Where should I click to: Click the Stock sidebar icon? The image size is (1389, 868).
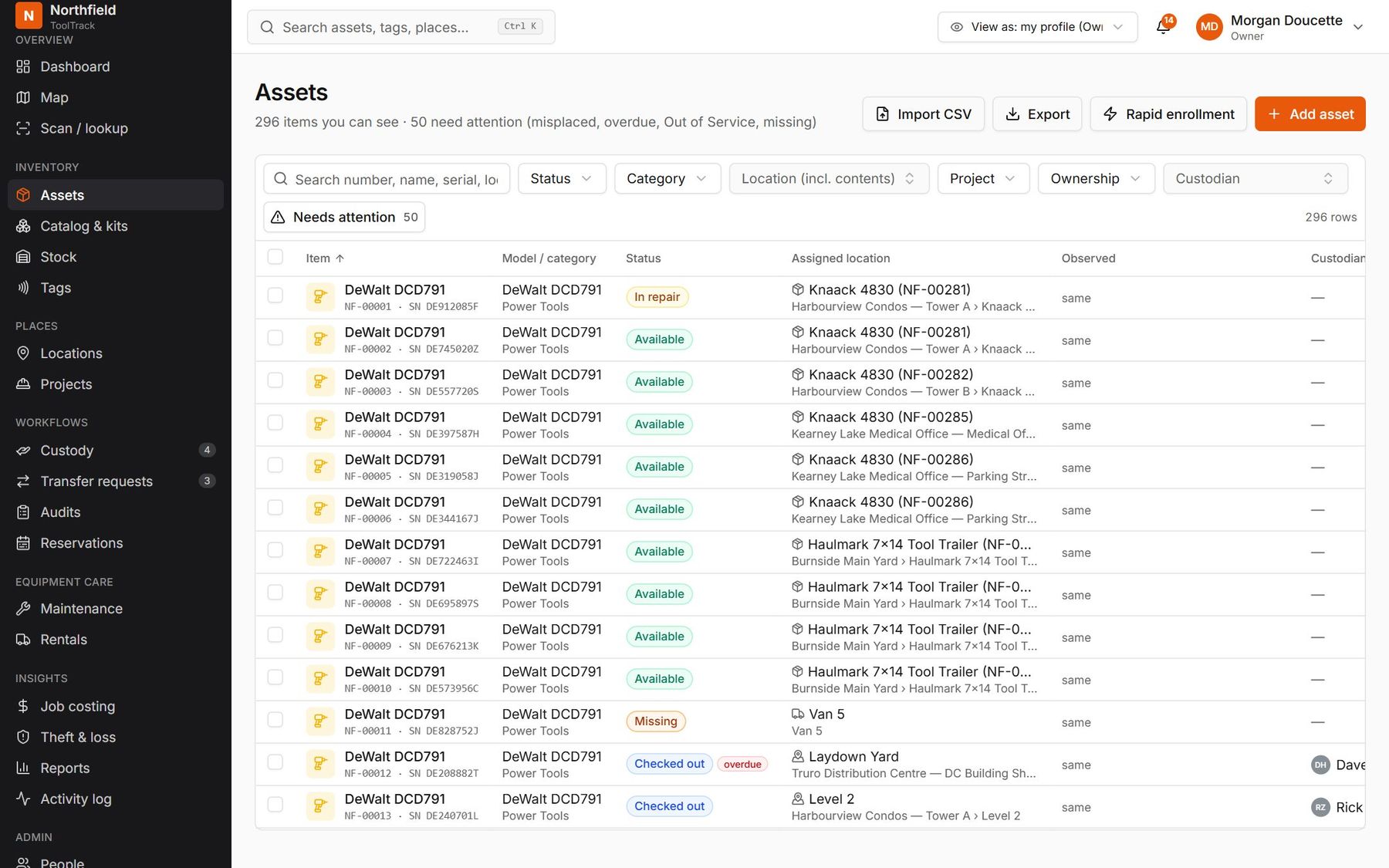point(23,257)
